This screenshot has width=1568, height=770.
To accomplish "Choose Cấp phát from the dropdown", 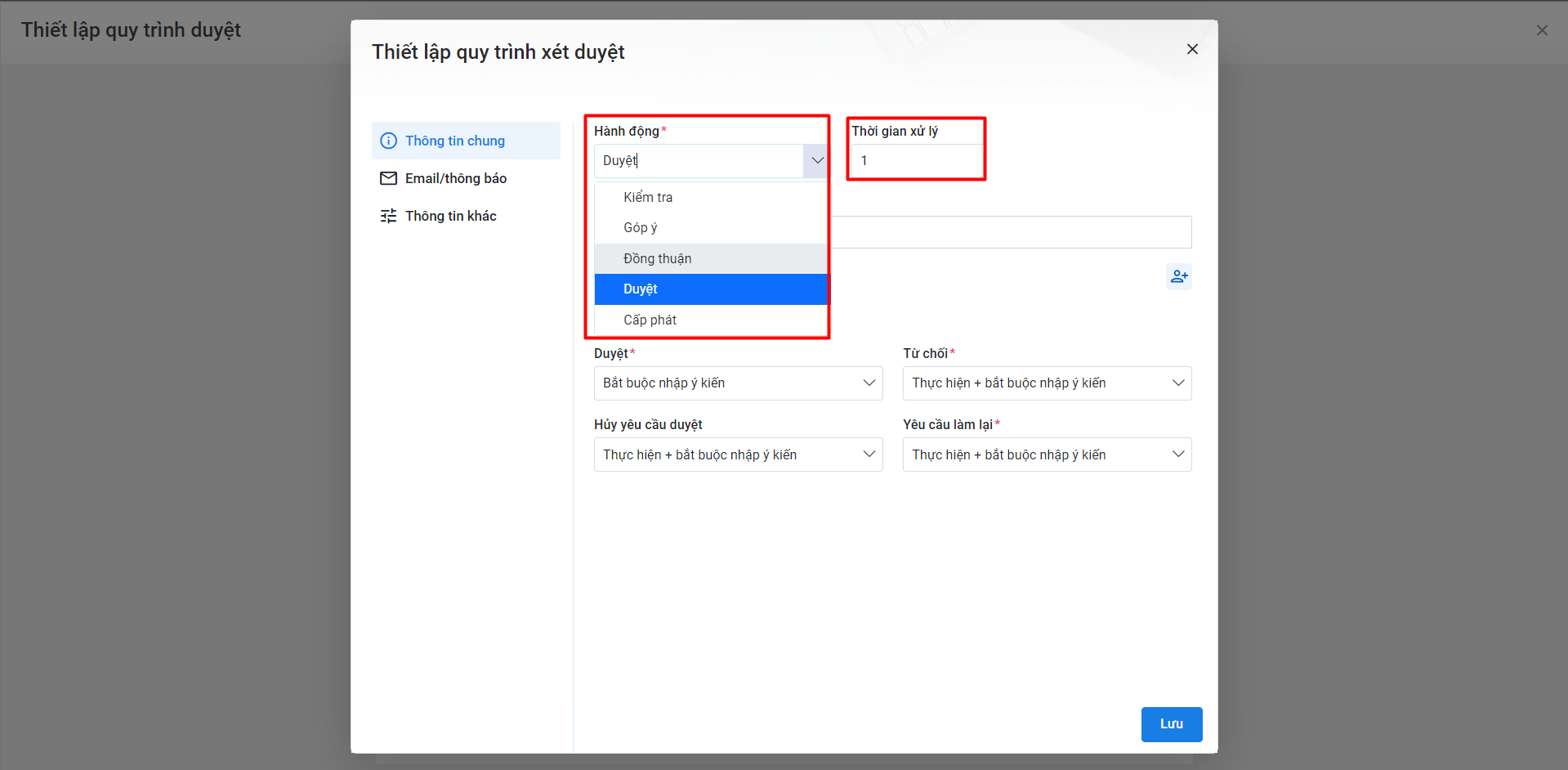I will click(x=711, y=320).
